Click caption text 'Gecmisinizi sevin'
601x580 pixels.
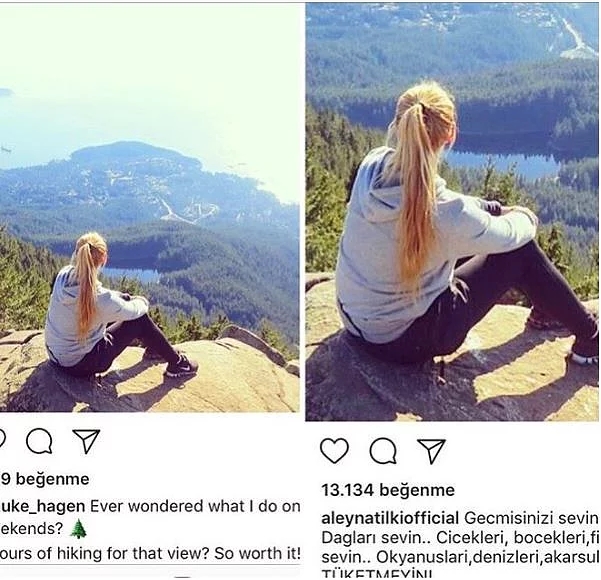531,518
